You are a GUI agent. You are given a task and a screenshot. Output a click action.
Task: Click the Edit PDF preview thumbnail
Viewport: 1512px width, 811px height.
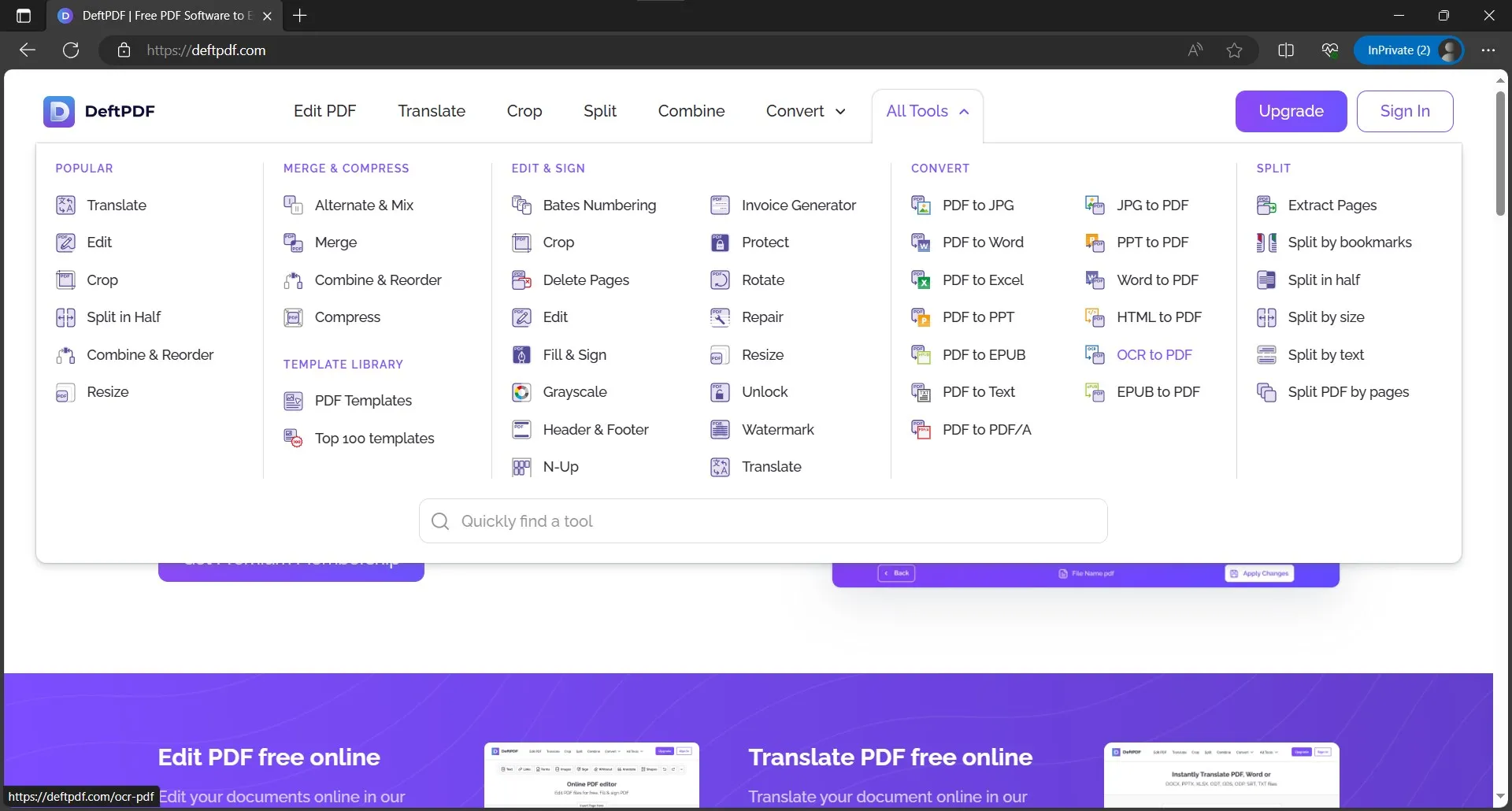click(x=591, y=775)
